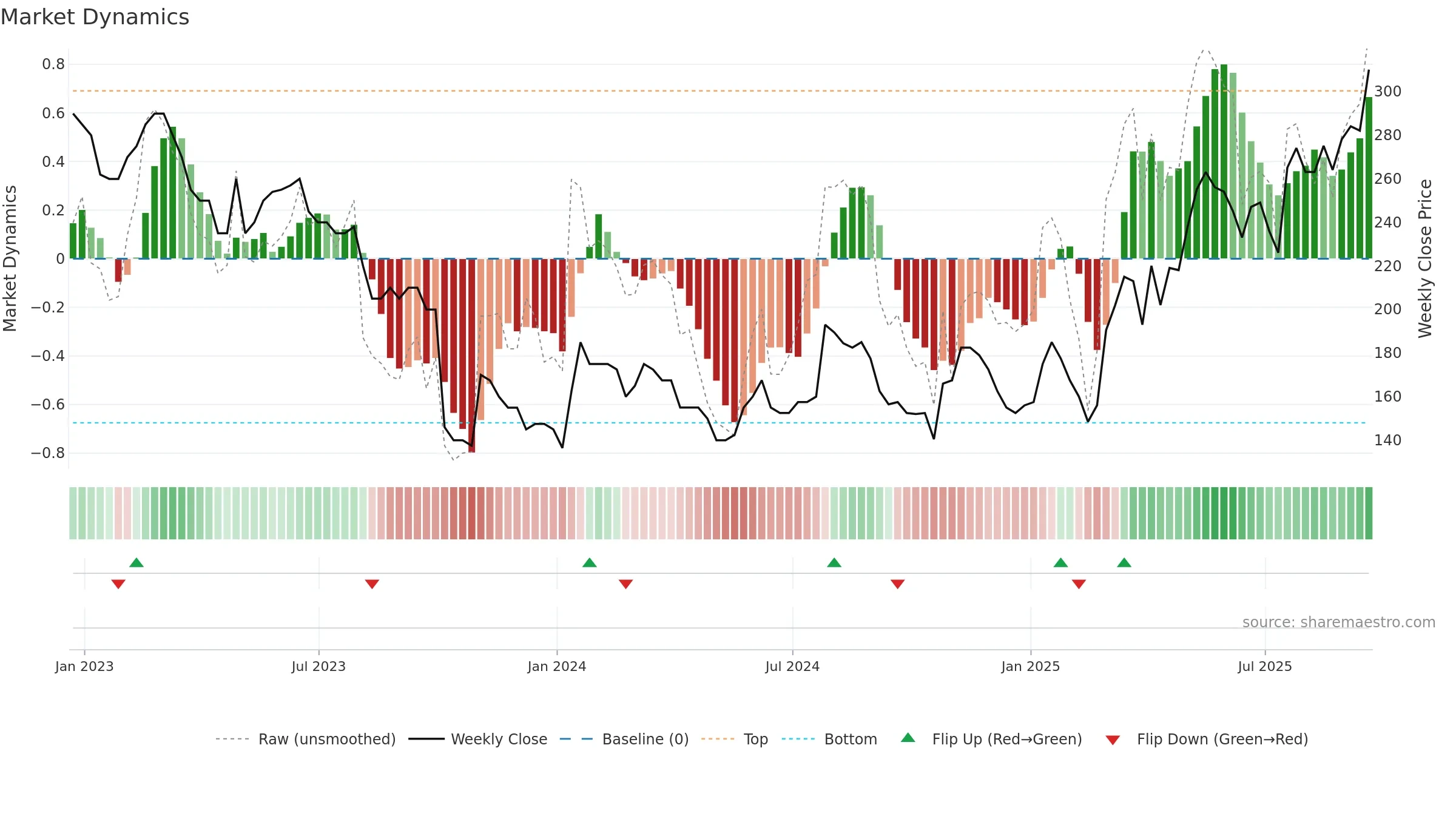Click the red Flip Down triangle in the legend
Image resolution: width=1456 pixels, height=819 pixels.
coord(1113,740)
